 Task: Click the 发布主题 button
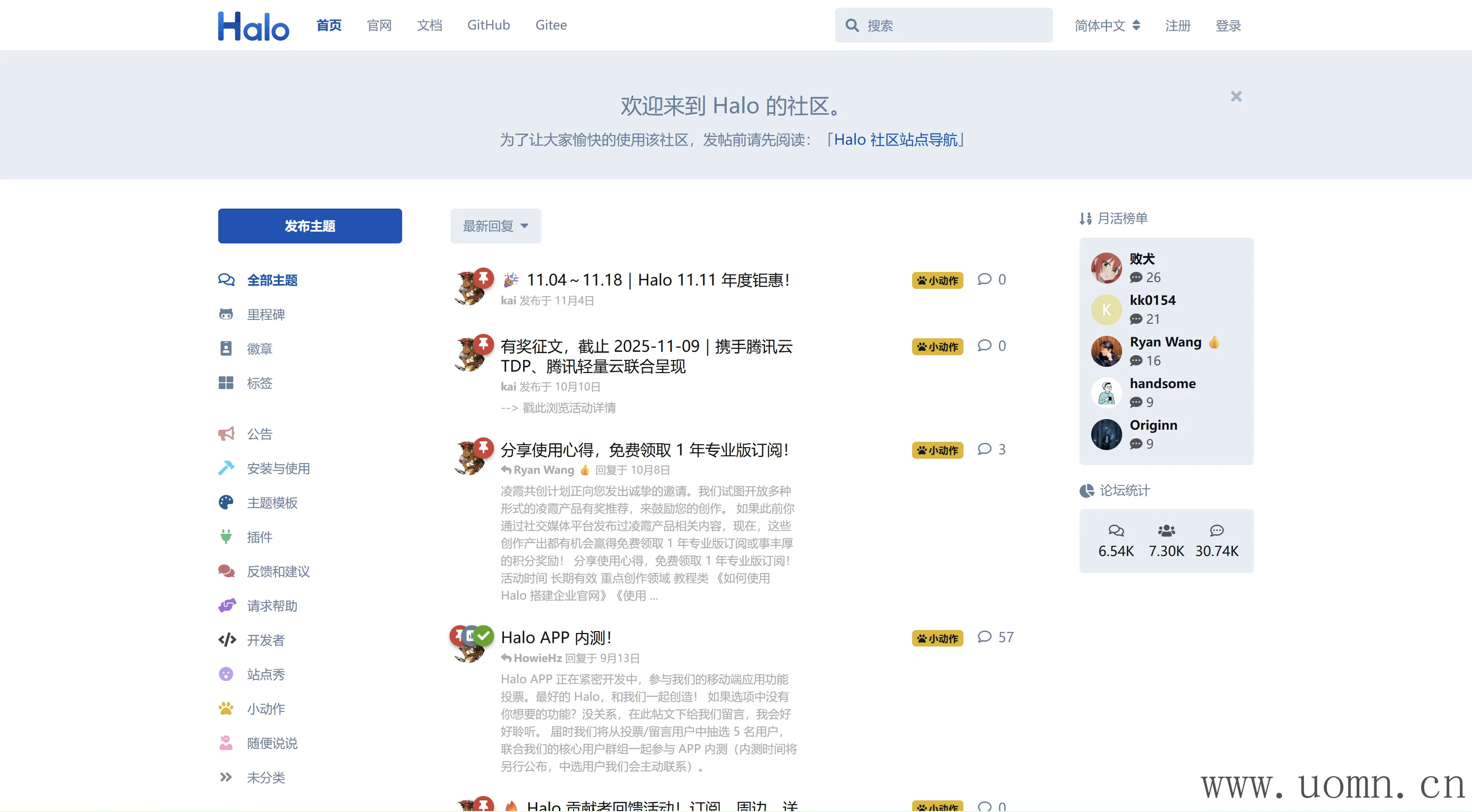pos(309,226)
